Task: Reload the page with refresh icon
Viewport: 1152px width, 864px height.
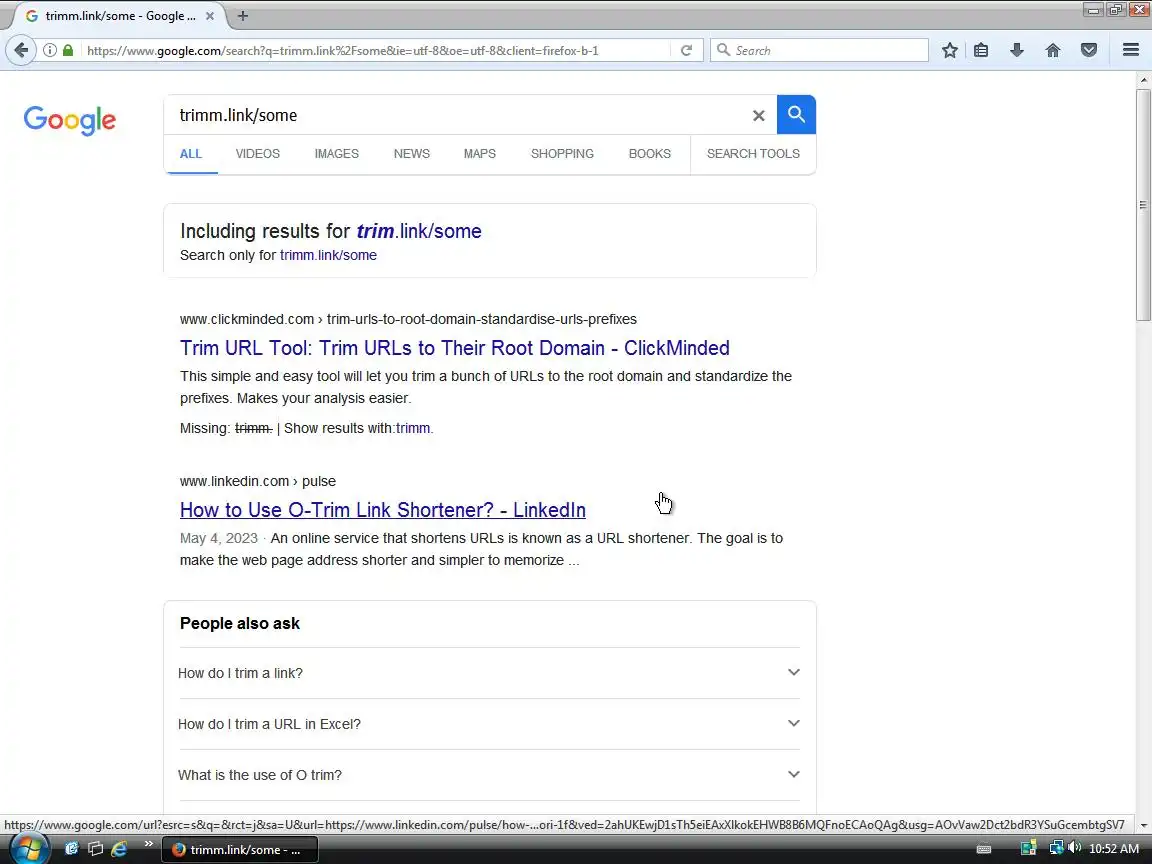Action: pos(686,50)
